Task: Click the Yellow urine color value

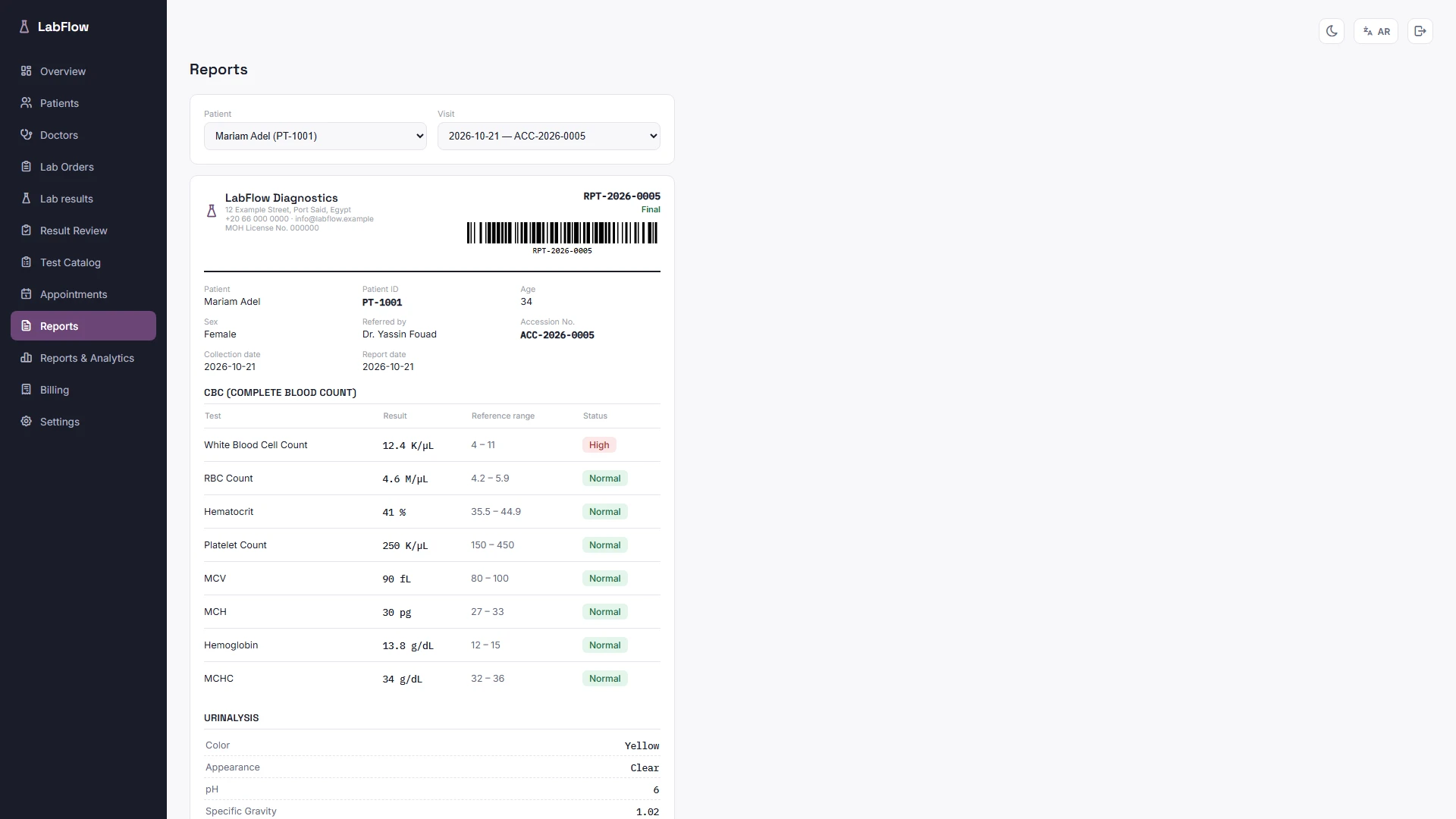Action: coord(642,746)
